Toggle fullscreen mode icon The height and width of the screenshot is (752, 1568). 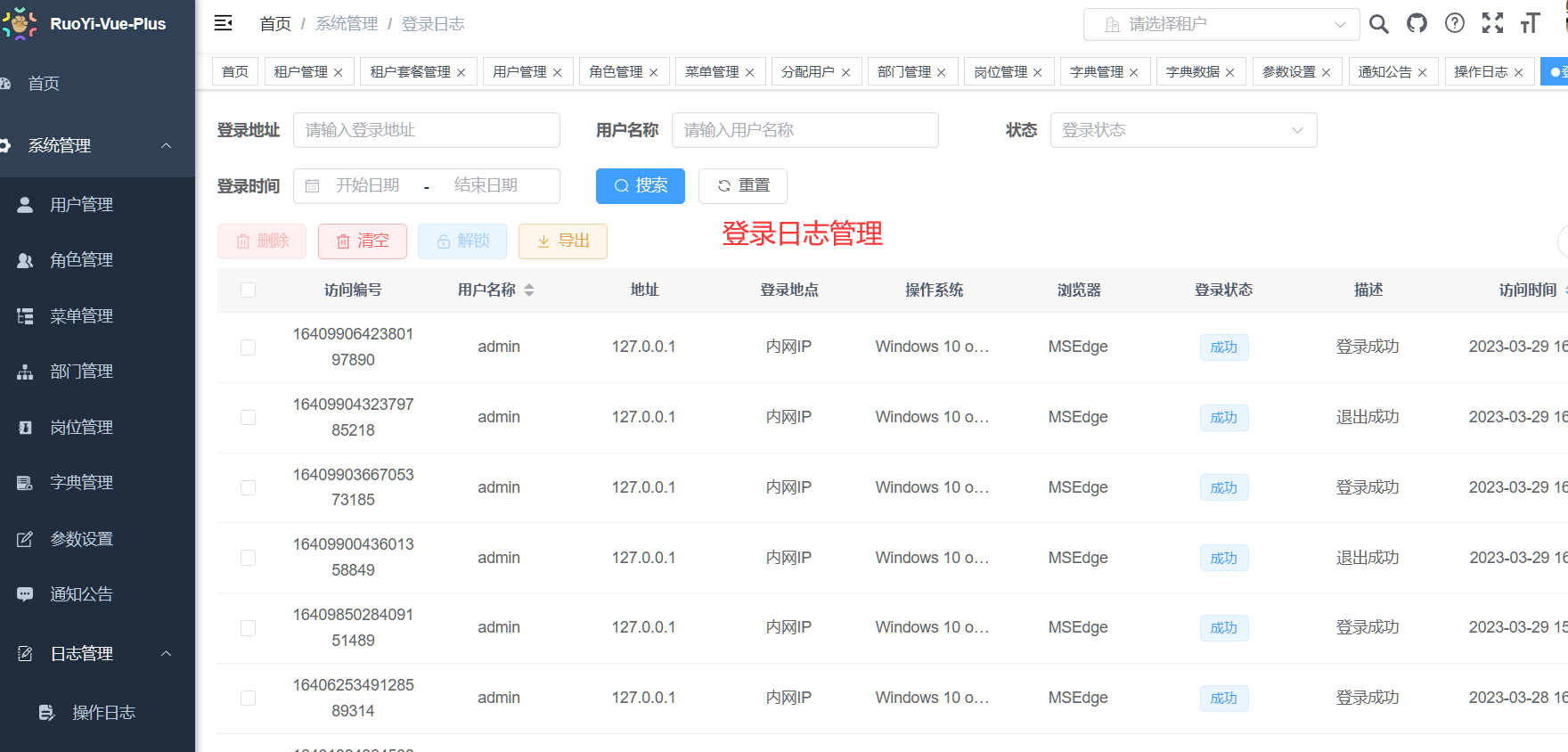[1492, 23]
